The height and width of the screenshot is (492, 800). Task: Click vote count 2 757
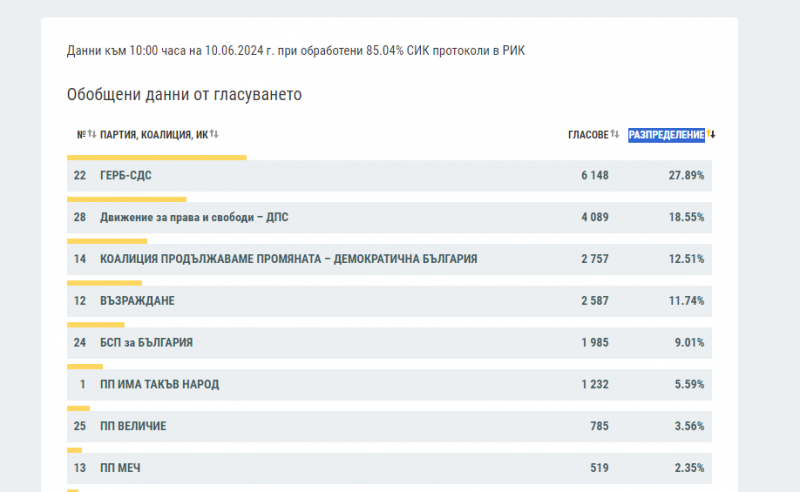[x=595, y=259]
